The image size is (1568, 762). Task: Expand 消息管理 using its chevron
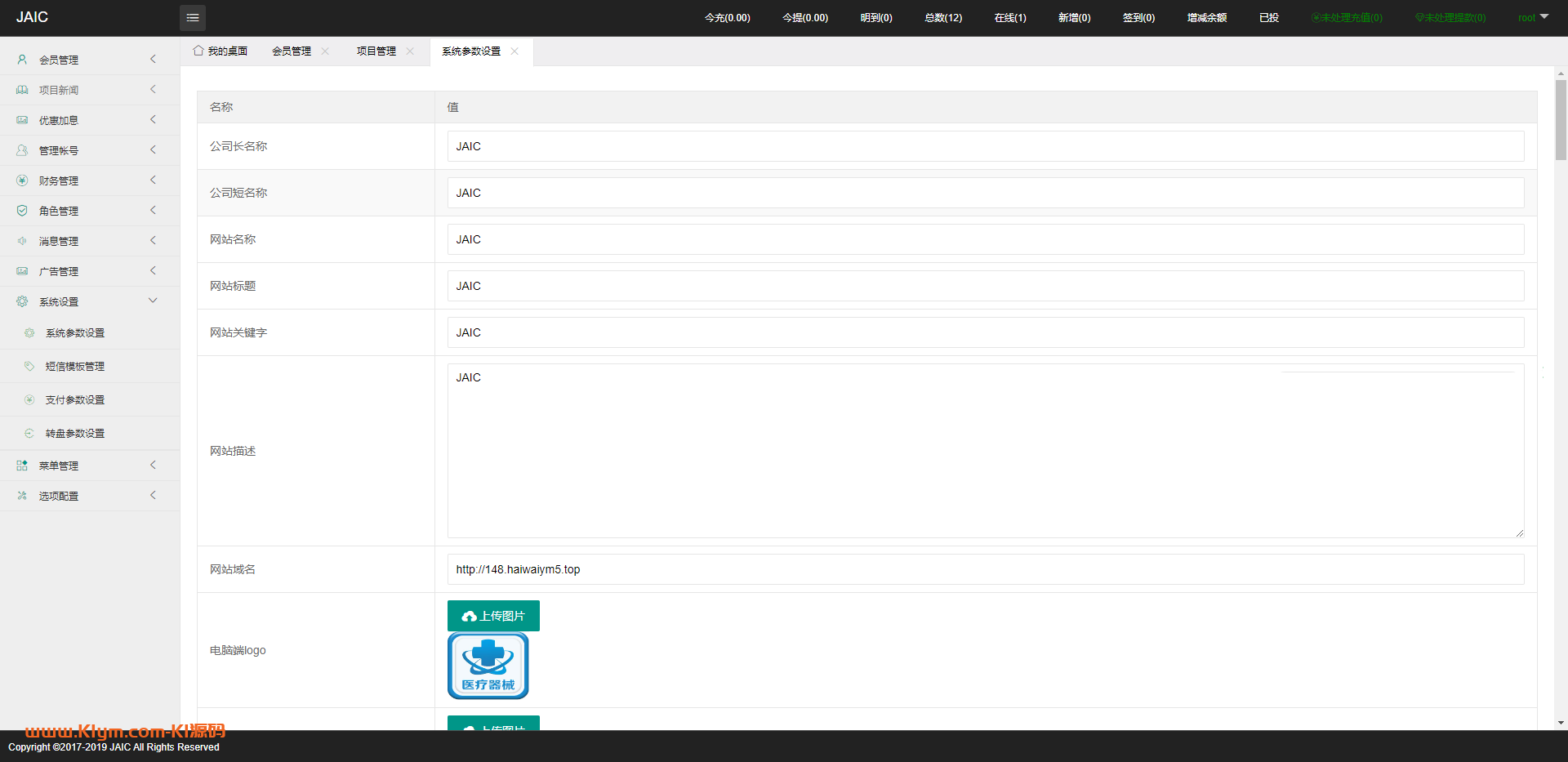[153, 240]
